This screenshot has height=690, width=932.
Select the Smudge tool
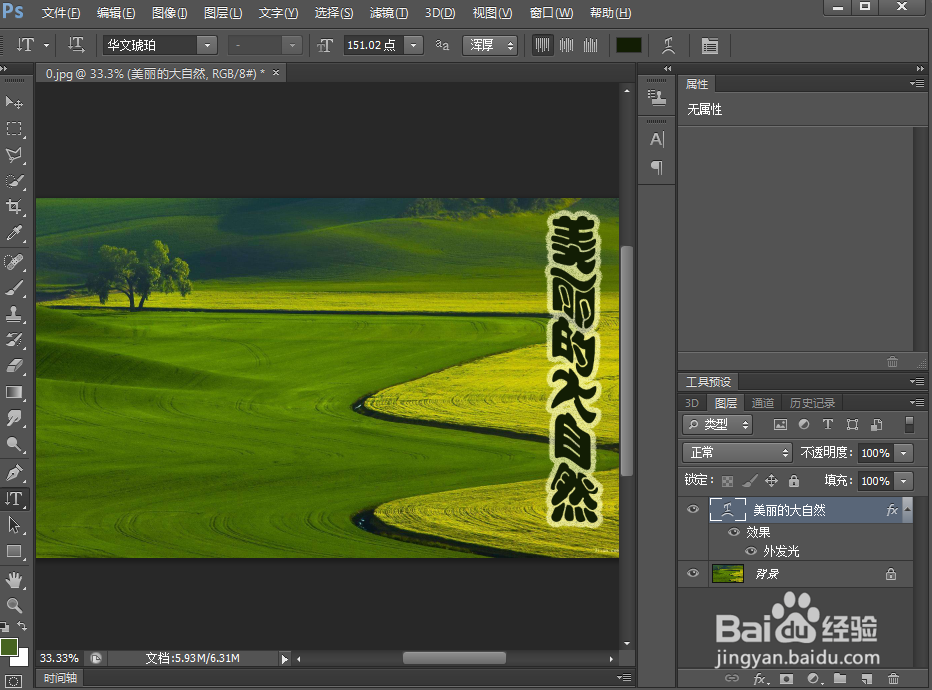(x=14, y=418)
